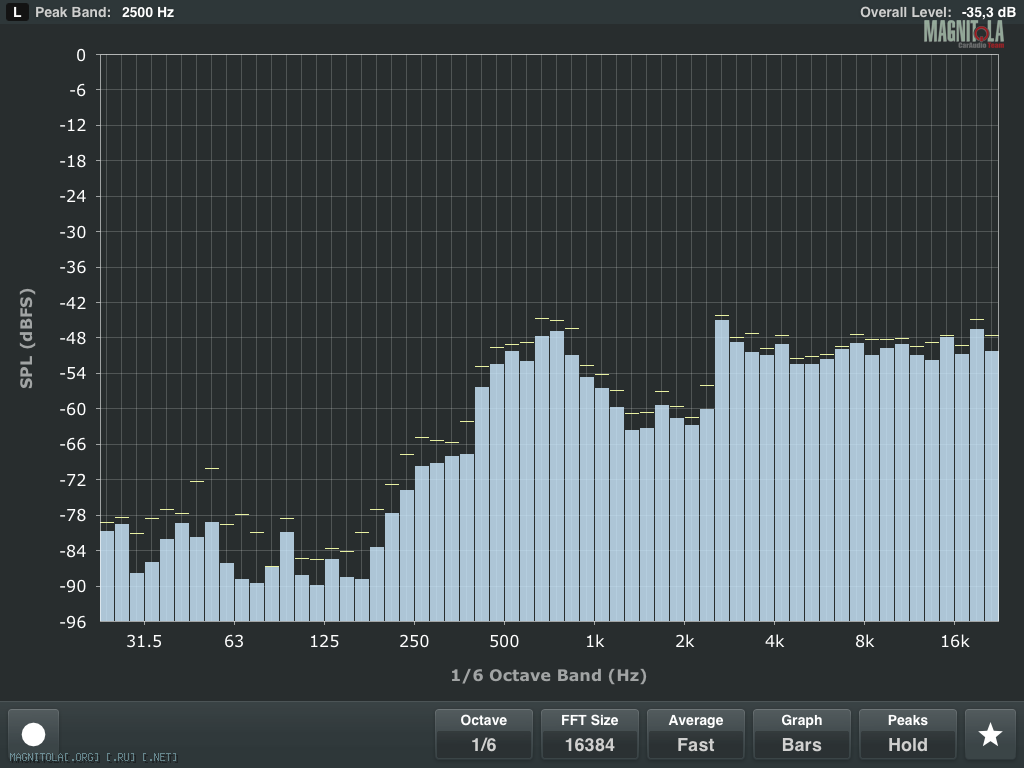Click the SPL (dBFS) vertical axis title
This screenshot has width=1024, height=768.
click(26, 338)
